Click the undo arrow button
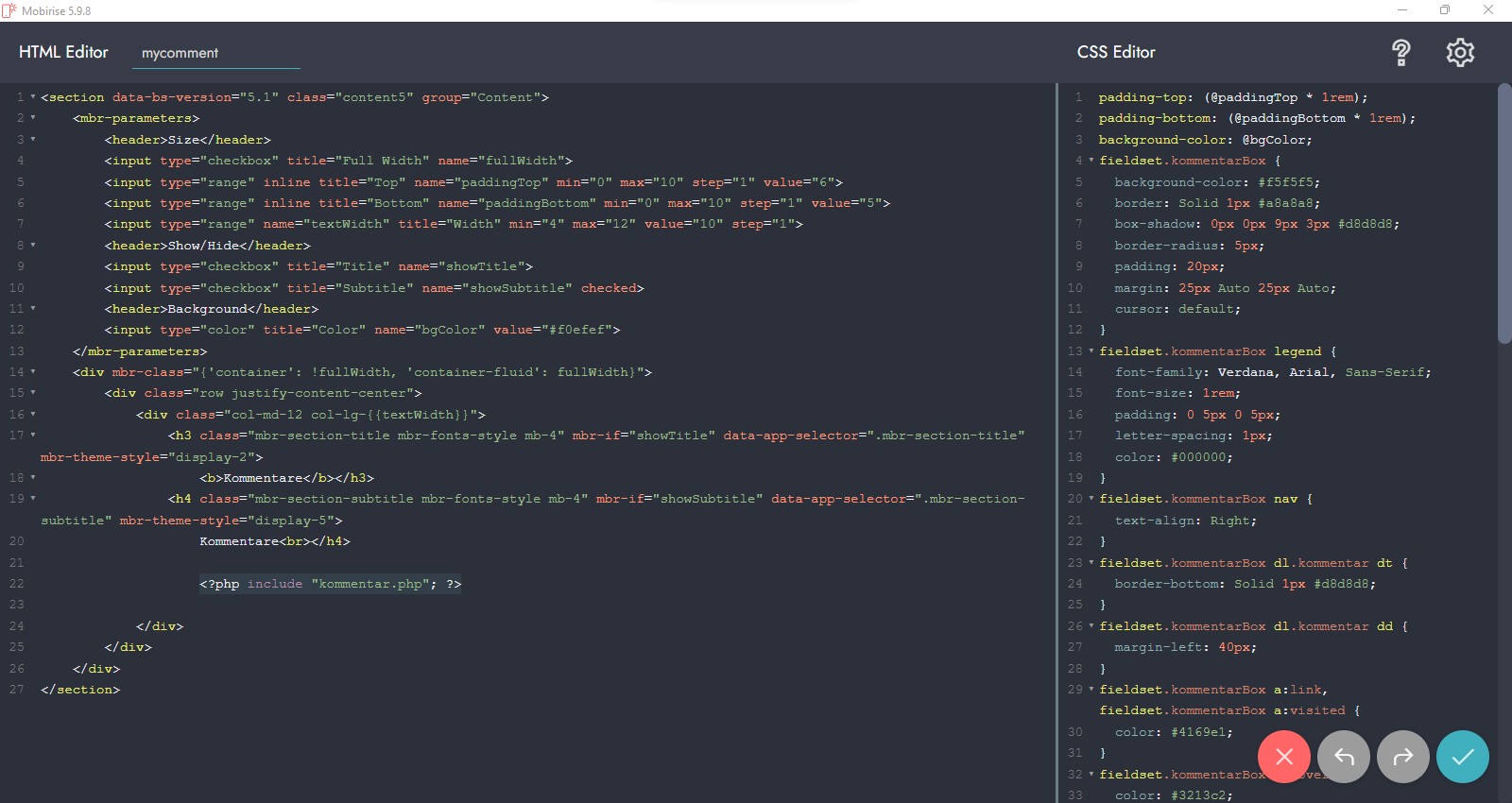 1344,757
